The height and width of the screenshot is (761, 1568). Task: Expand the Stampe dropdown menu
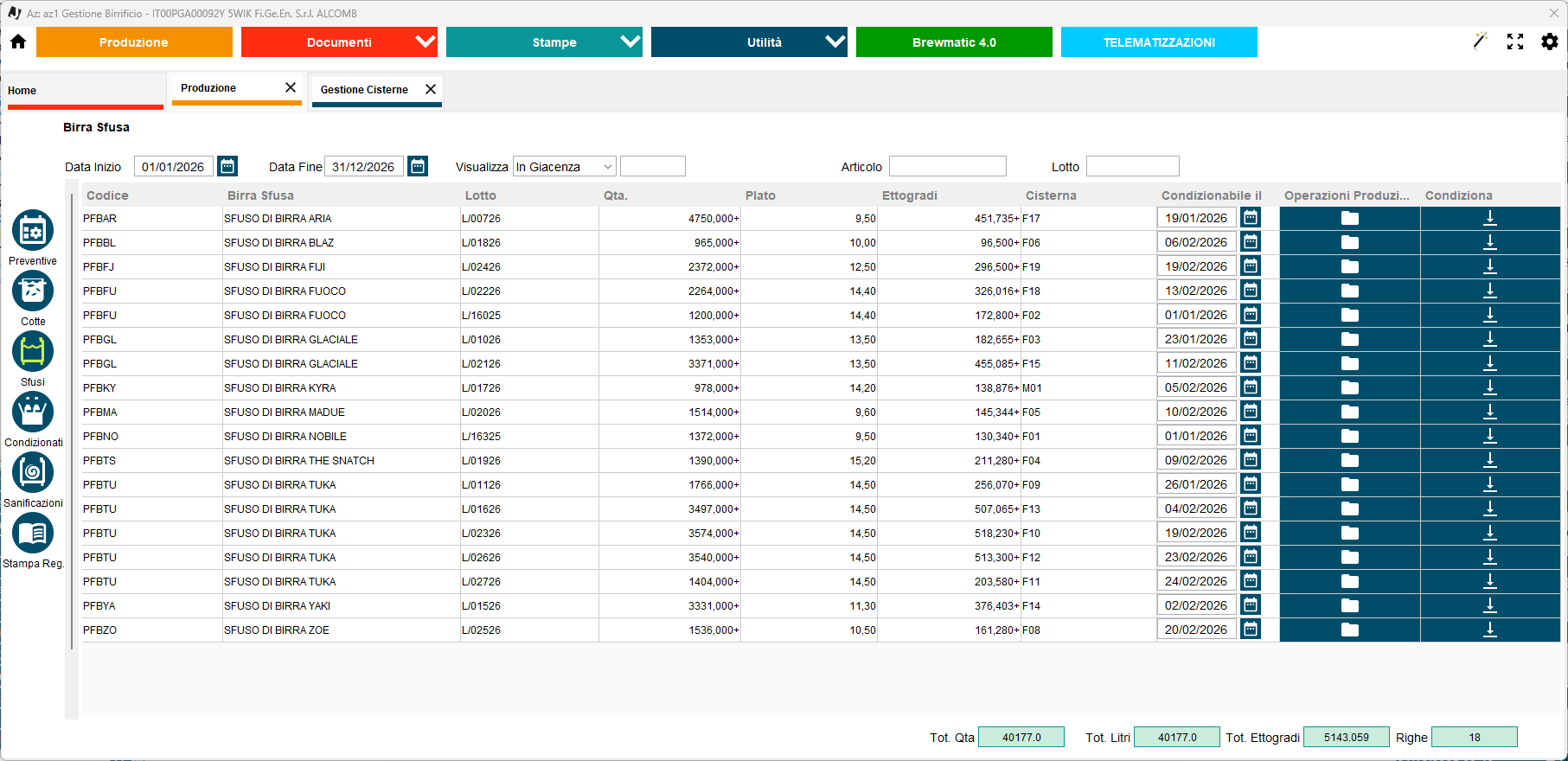click(630, 42)
